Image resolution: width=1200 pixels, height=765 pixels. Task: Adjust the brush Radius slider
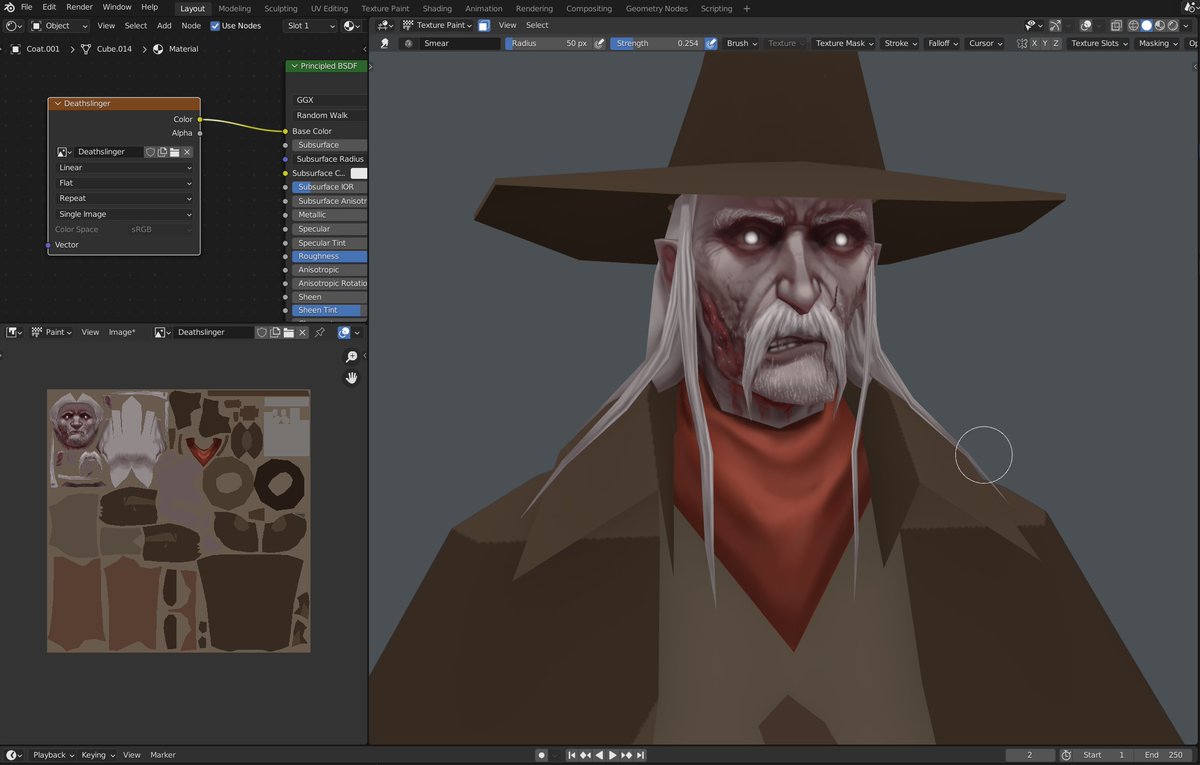548,43
